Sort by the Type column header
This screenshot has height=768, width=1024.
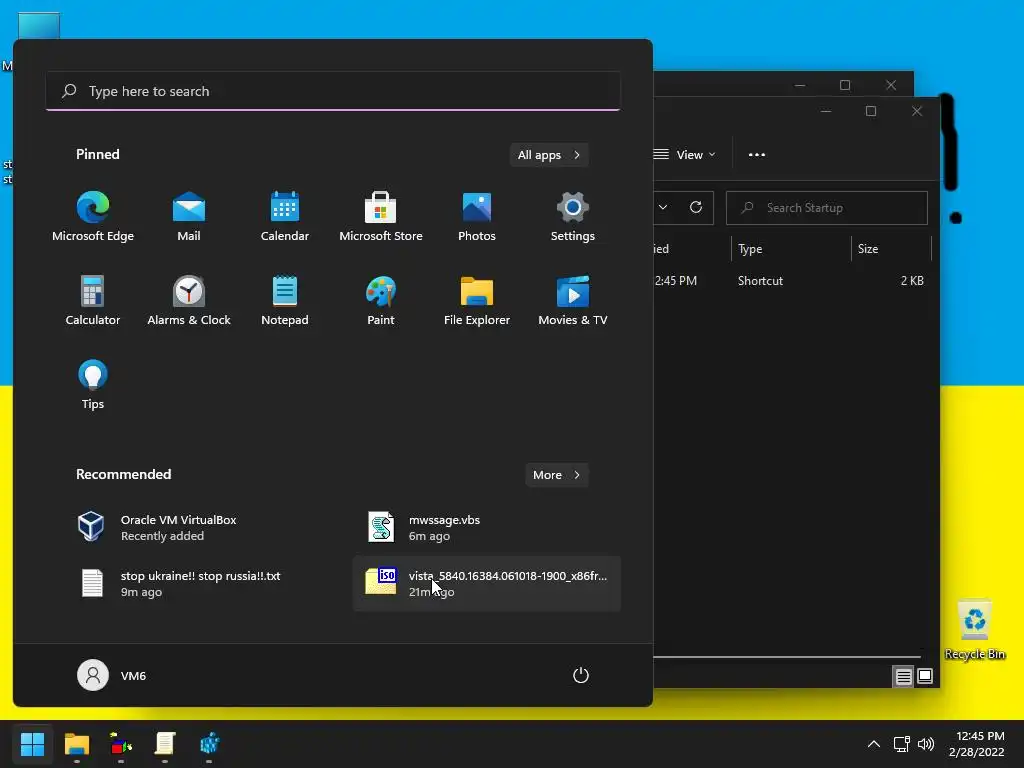(791, 249)
